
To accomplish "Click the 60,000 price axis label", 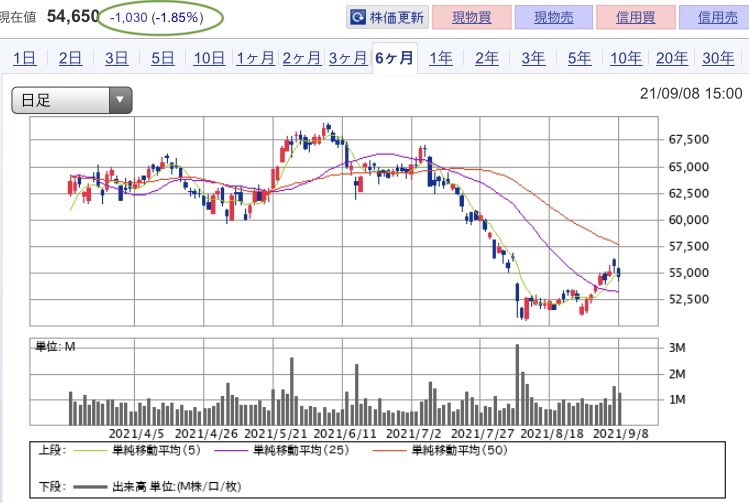I will click(x=688, y=220).
